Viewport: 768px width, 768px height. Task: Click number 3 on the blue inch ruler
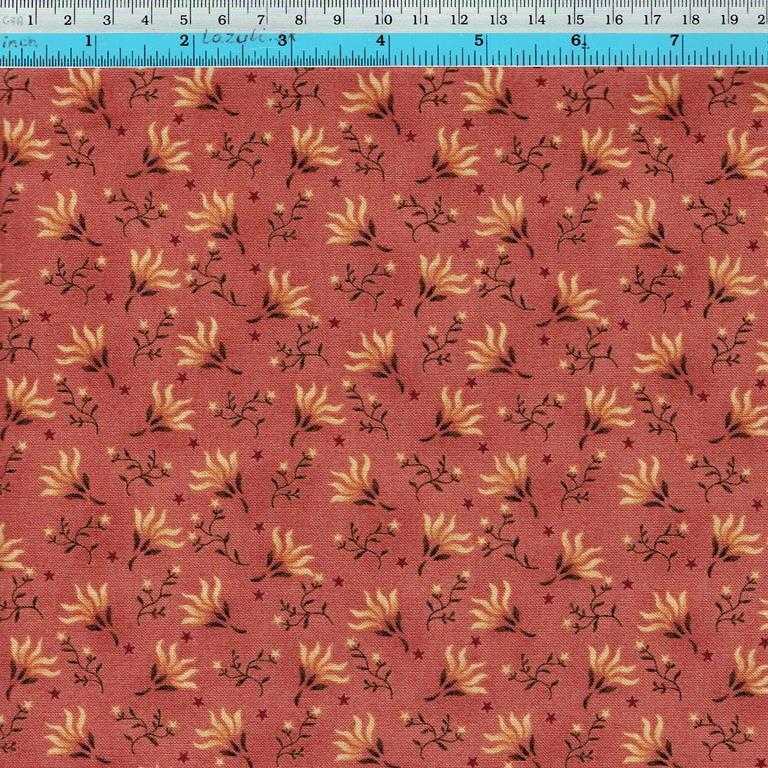(282, 41)
